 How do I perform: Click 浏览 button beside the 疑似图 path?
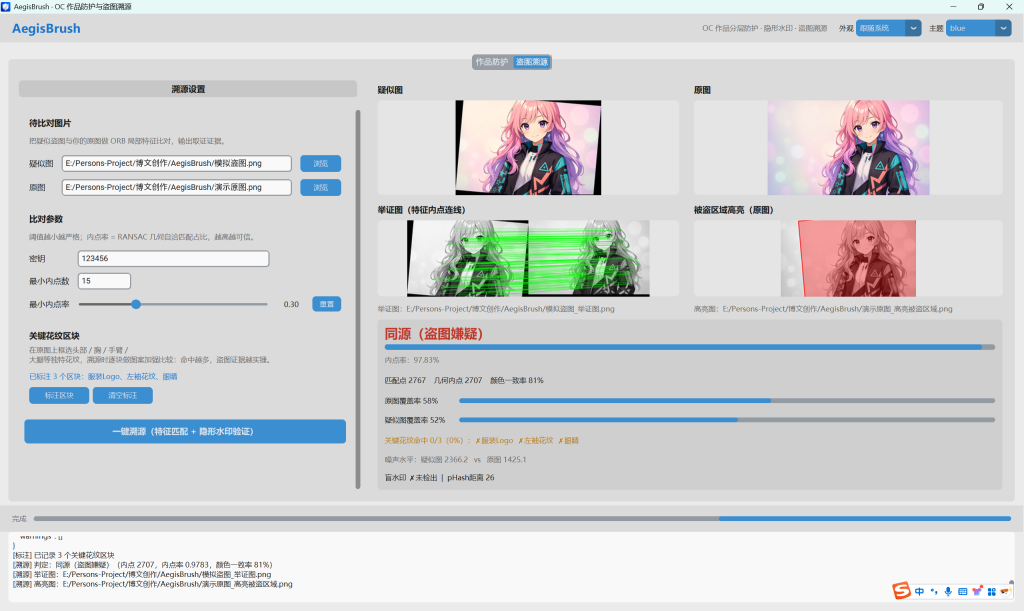pyautogui.click(x=321, y=163)
